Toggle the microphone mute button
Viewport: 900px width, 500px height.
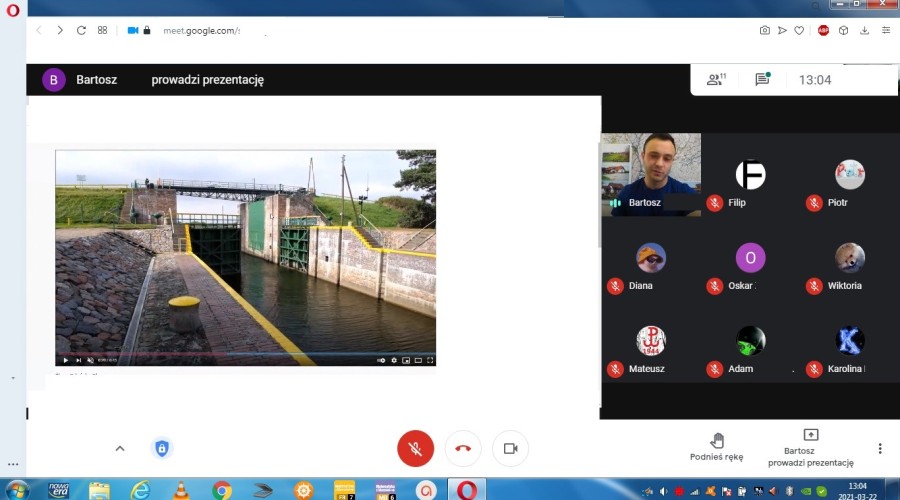415,448
